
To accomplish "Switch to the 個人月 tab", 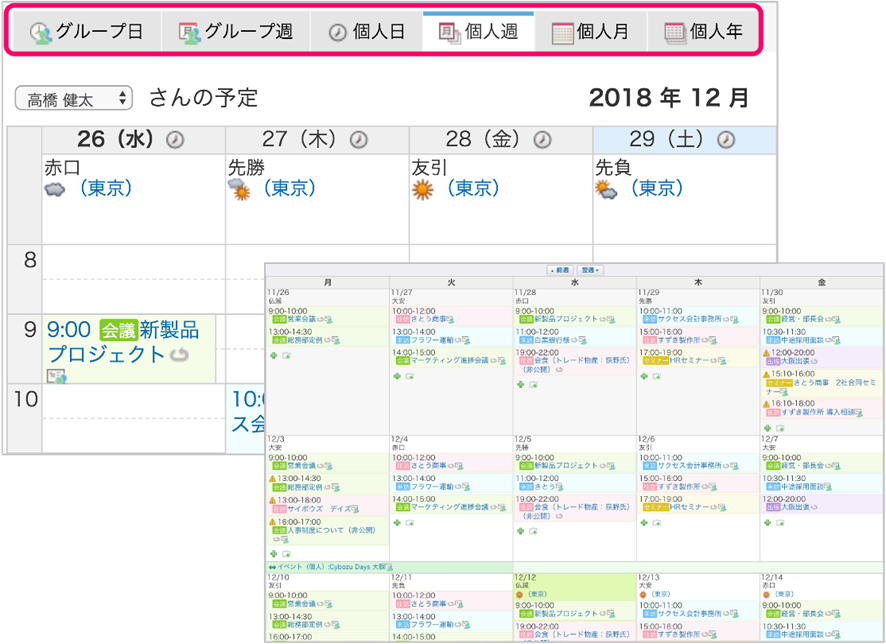I will click(x=590, y=32).
